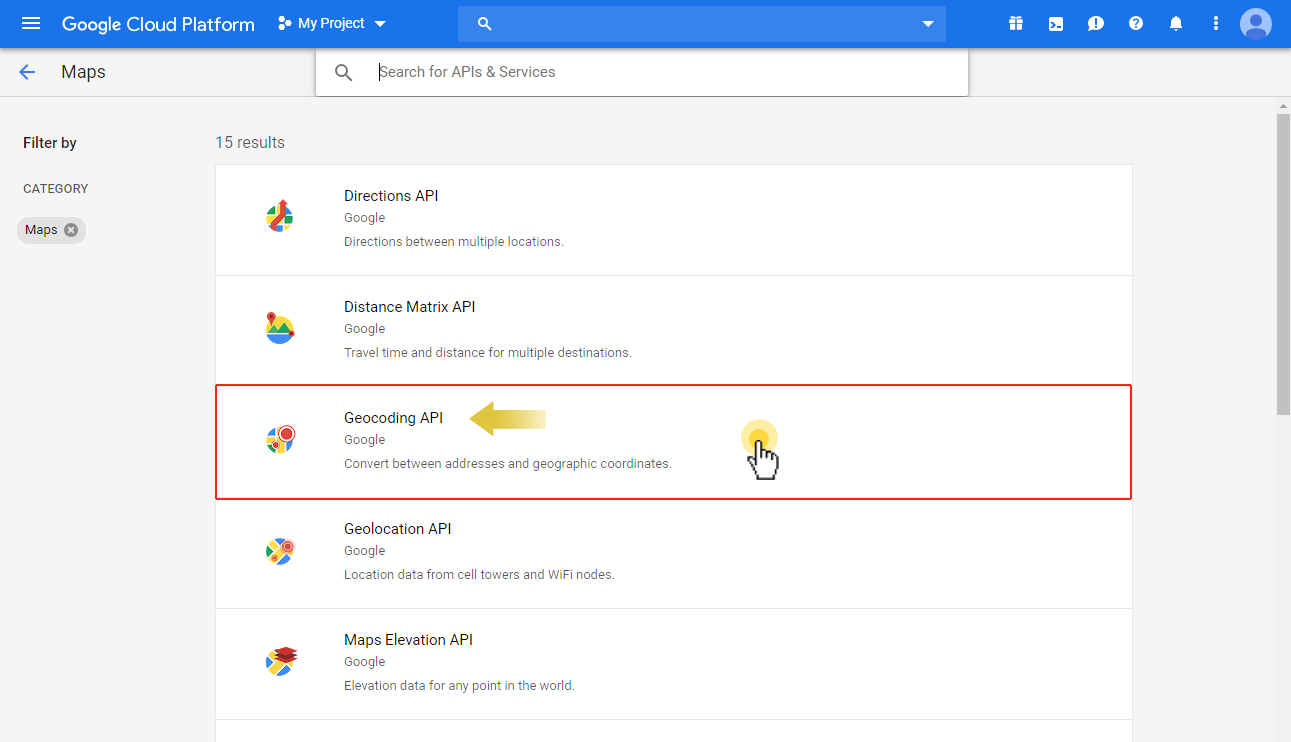Click the Distance Matrix API icon
The height and width of the screenshot is (742, 1291).
280,328
